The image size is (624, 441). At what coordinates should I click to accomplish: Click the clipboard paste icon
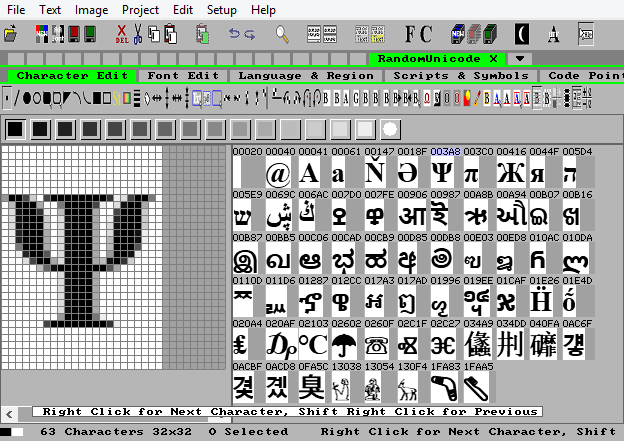[171, 34]
